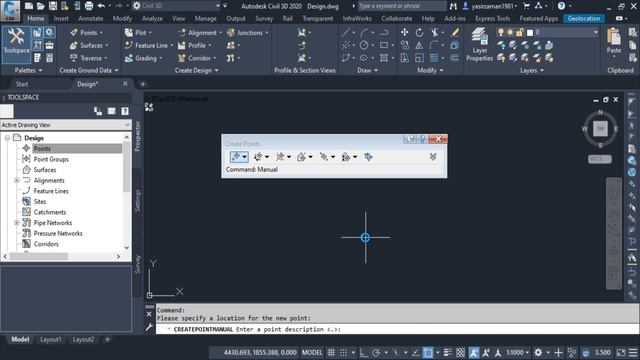This screenshot has height=360, width=640.
Task: Select the Point Groups tree item
Action: 51,159
